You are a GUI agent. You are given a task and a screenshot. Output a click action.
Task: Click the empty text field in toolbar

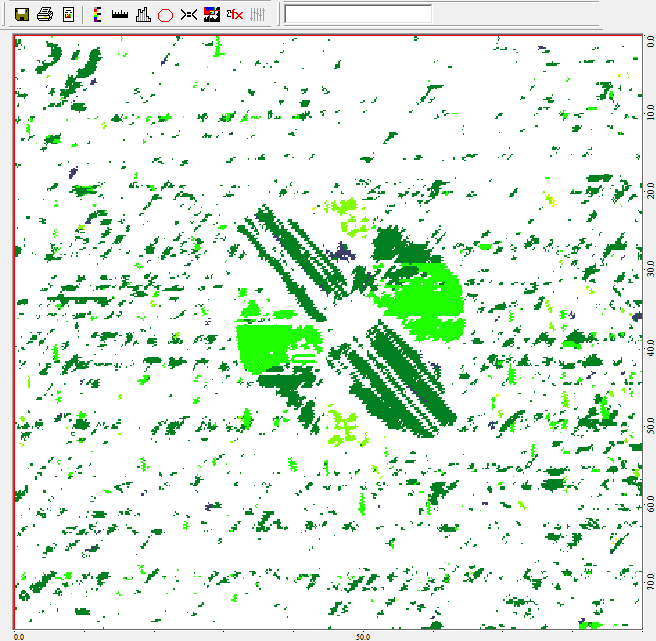click(x=358, y=14)
